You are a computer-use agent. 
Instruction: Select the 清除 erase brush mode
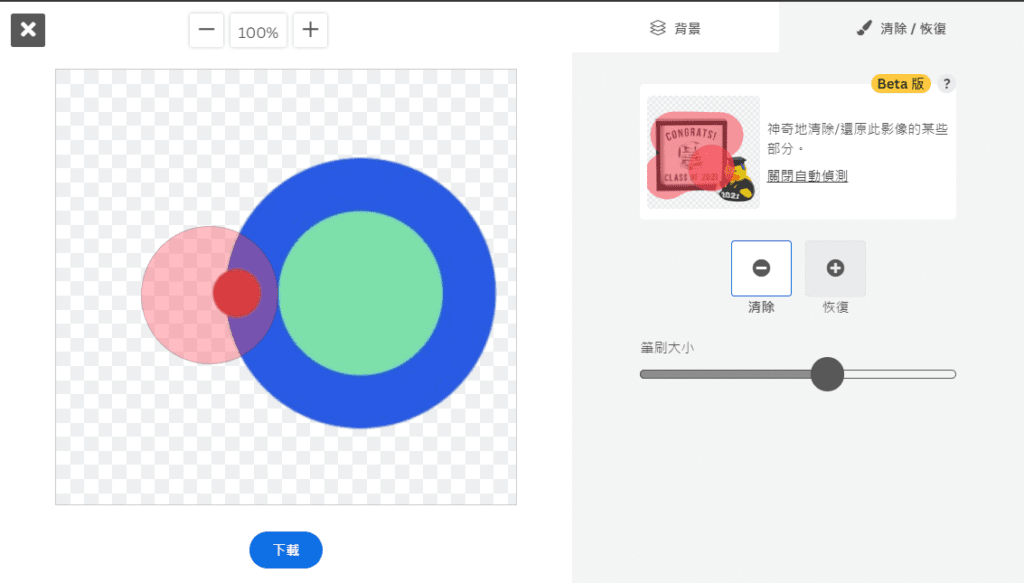[x=761, y=268]
